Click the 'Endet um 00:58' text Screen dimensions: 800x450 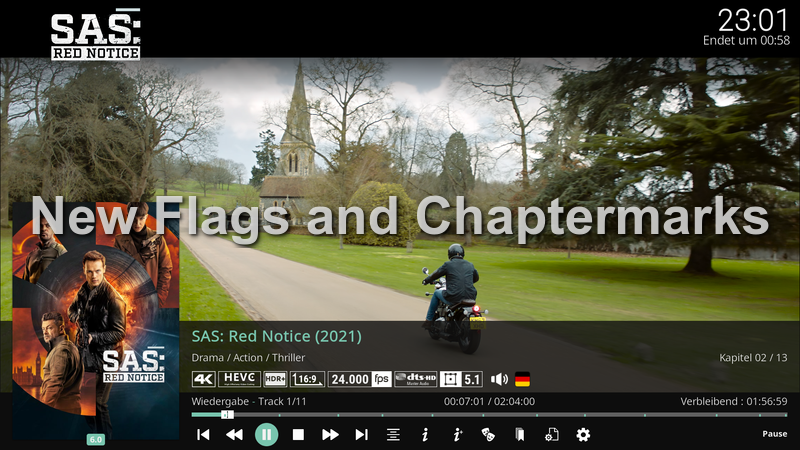(x=746, y=41)
